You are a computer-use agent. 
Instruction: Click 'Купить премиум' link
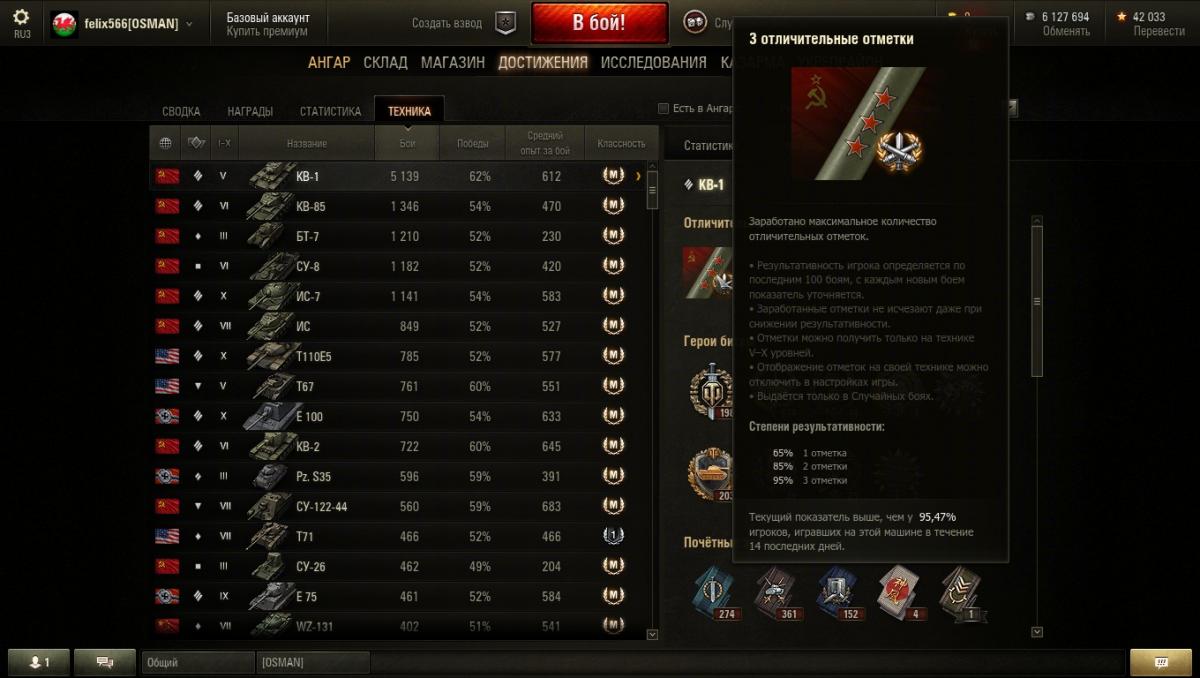tap(267, 31)
